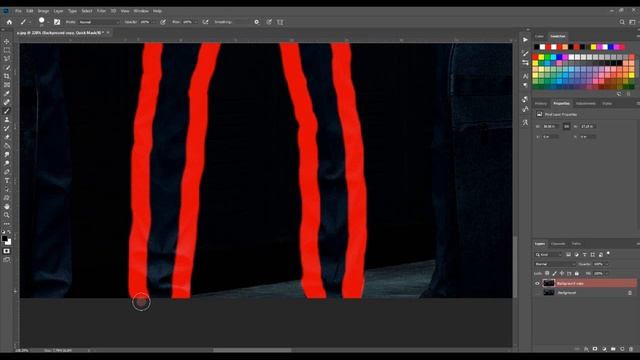Toggle layer filter on/off switch
This screenshot has width=640, height=360.
pos(608,254)
